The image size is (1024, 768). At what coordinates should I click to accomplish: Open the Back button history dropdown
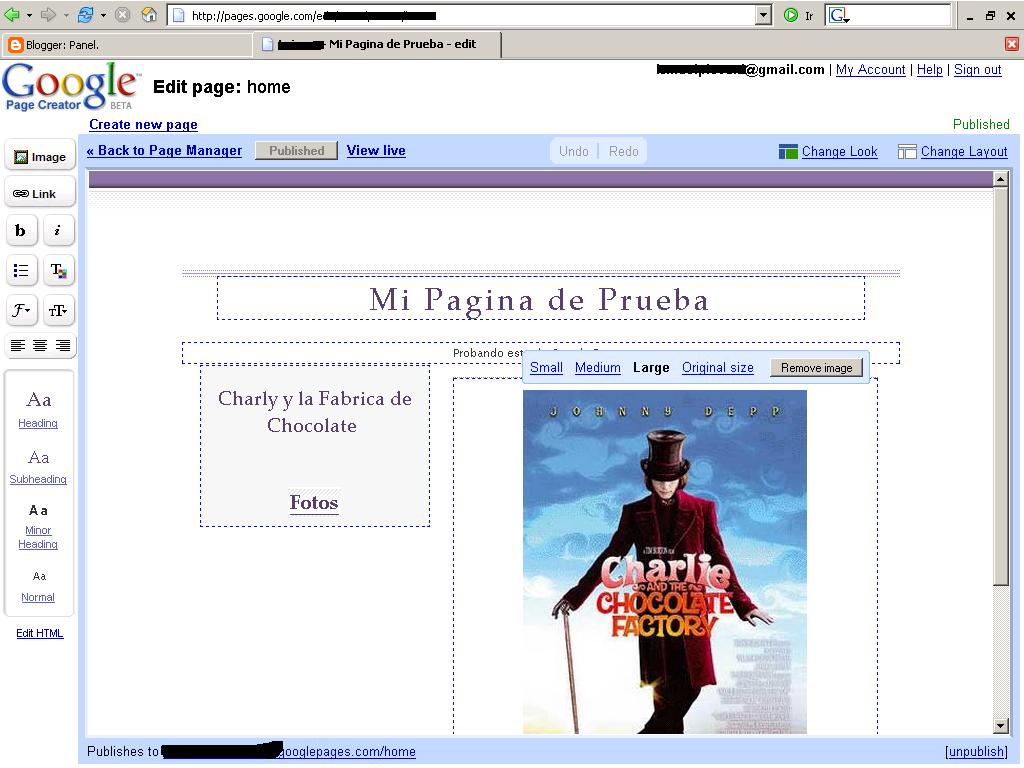pyautogui.click(x=29, y=15)
